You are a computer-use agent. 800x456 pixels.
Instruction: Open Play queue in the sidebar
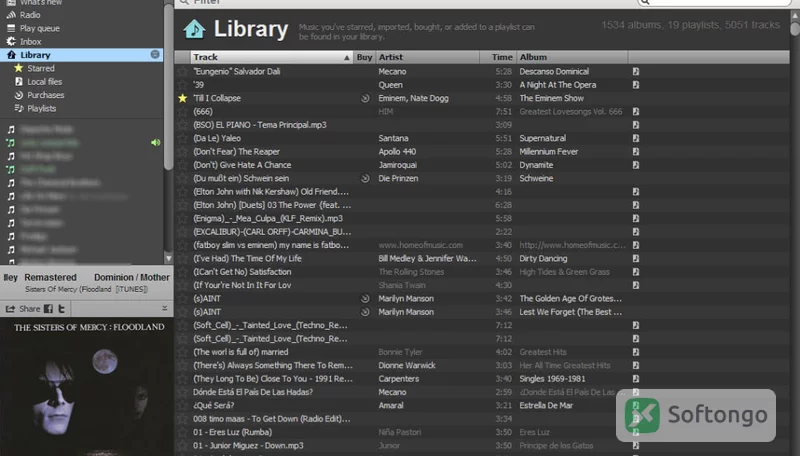[x=39, y=28]
